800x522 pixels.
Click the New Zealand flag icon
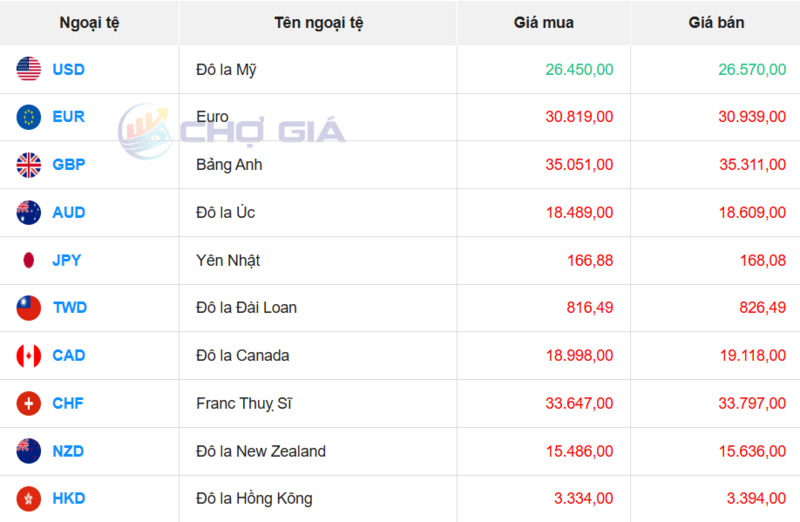tap(28, 451)
